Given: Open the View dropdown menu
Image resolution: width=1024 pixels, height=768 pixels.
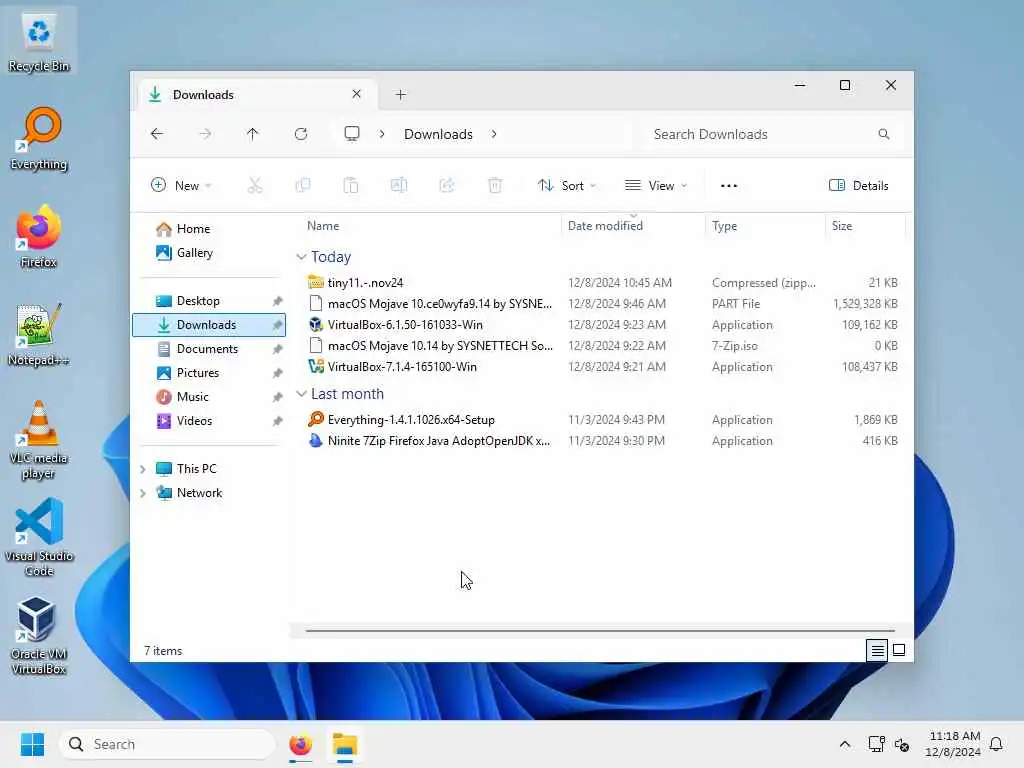Looking at the screenshot, I should click(x=656, y=185).
